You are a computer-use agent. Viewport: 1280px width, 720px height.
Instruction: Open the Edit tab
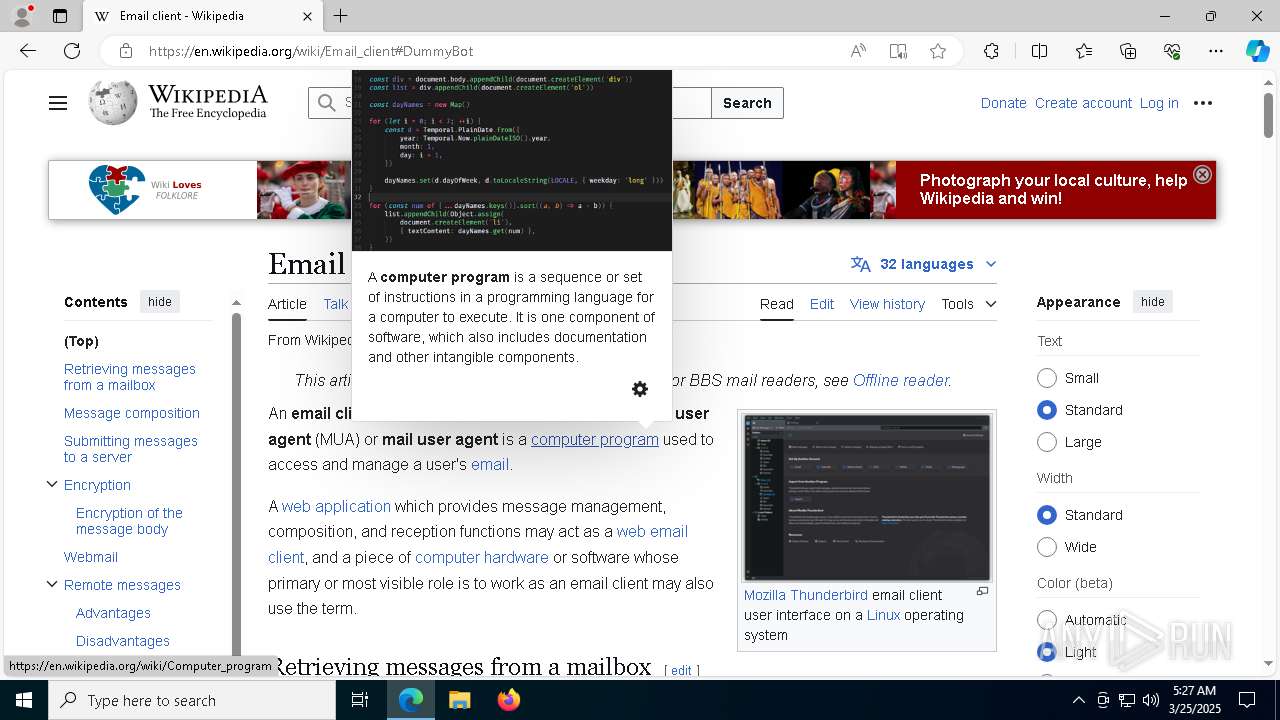pos(822,304)
